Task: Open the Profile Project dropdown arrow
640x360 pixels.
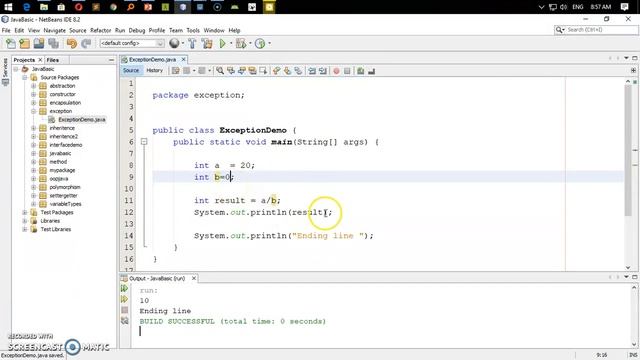Action: [269, 43]
